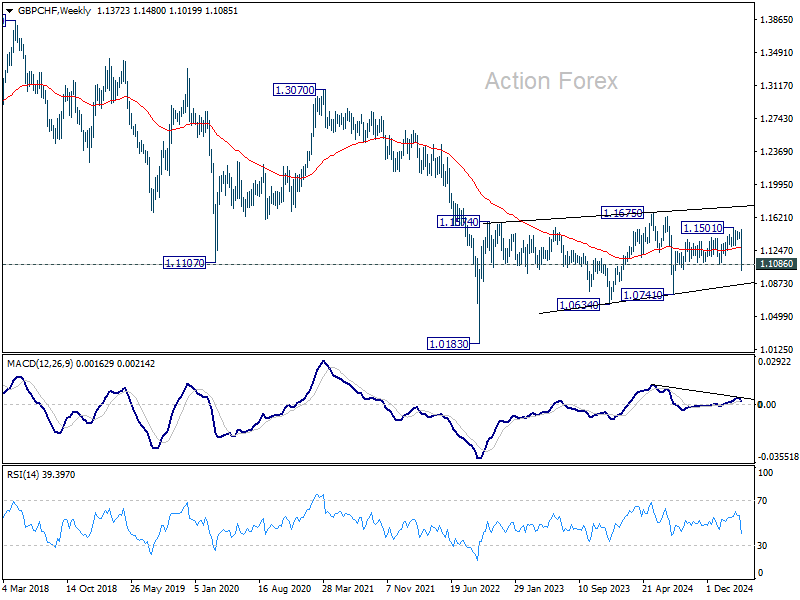The image size is (800, 600).
Task: Select the 1.30700 price label
Action: click(x=294, y=90)
